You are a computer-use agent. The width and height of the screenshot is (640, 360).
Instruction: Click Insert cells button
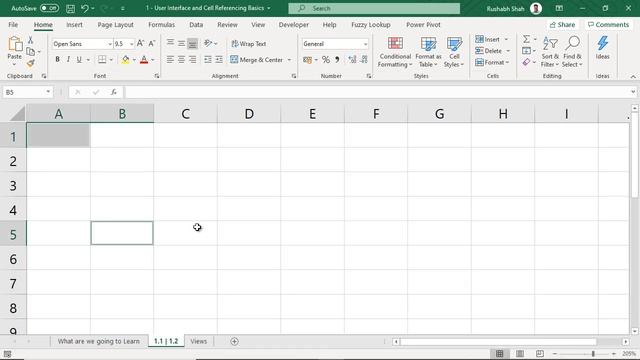[x=488, y=39]
